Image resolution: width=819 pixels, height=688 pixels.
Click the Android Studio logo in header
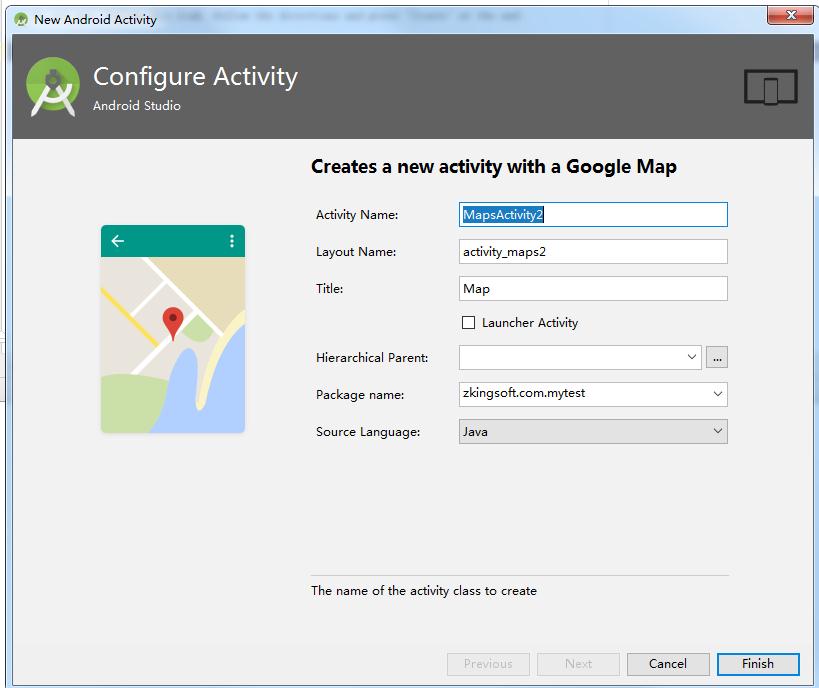coord(52,86)
